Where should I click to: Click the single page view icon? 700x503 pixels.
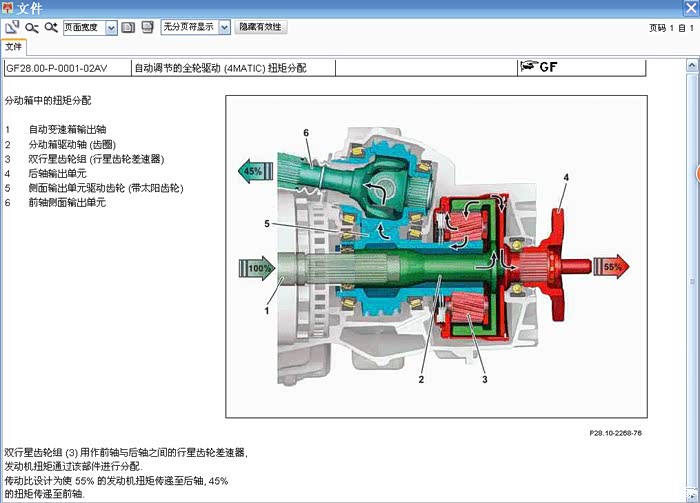pos(128,28)
